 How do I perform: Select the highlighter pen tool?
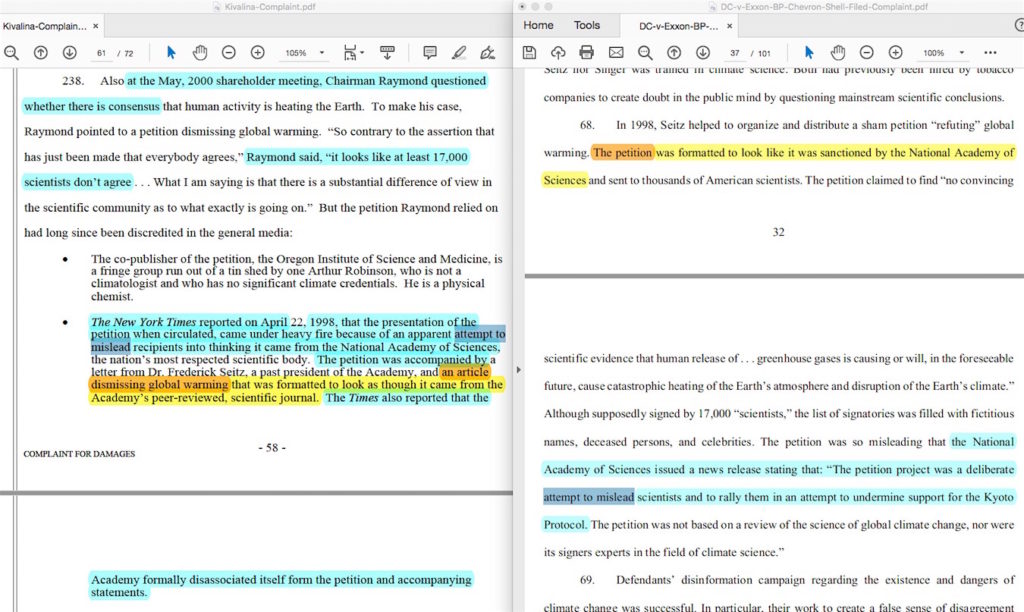coord(459,52)
